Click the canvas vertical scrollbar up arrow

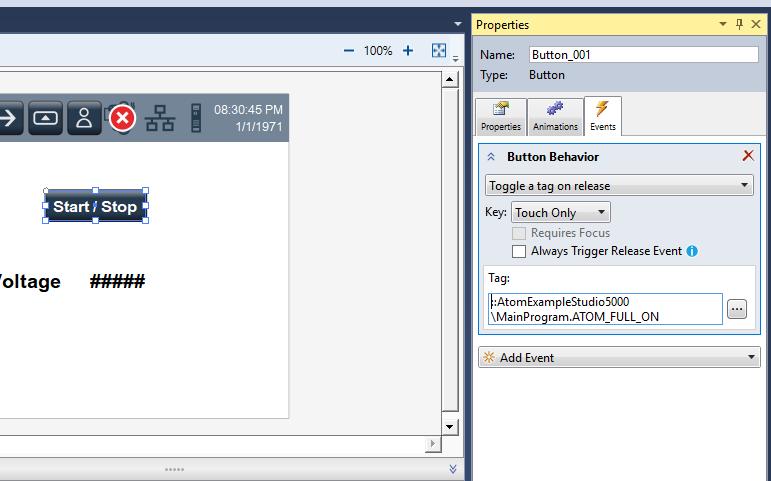[449, 79]
